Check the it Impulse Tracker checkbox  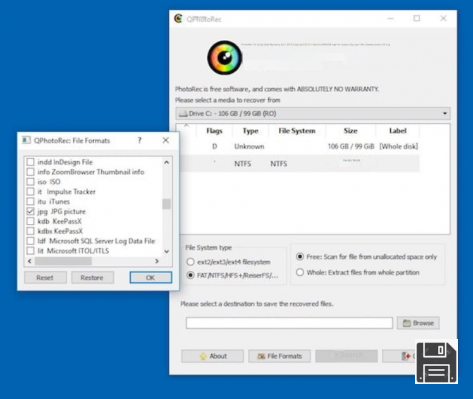pos(30,192)
